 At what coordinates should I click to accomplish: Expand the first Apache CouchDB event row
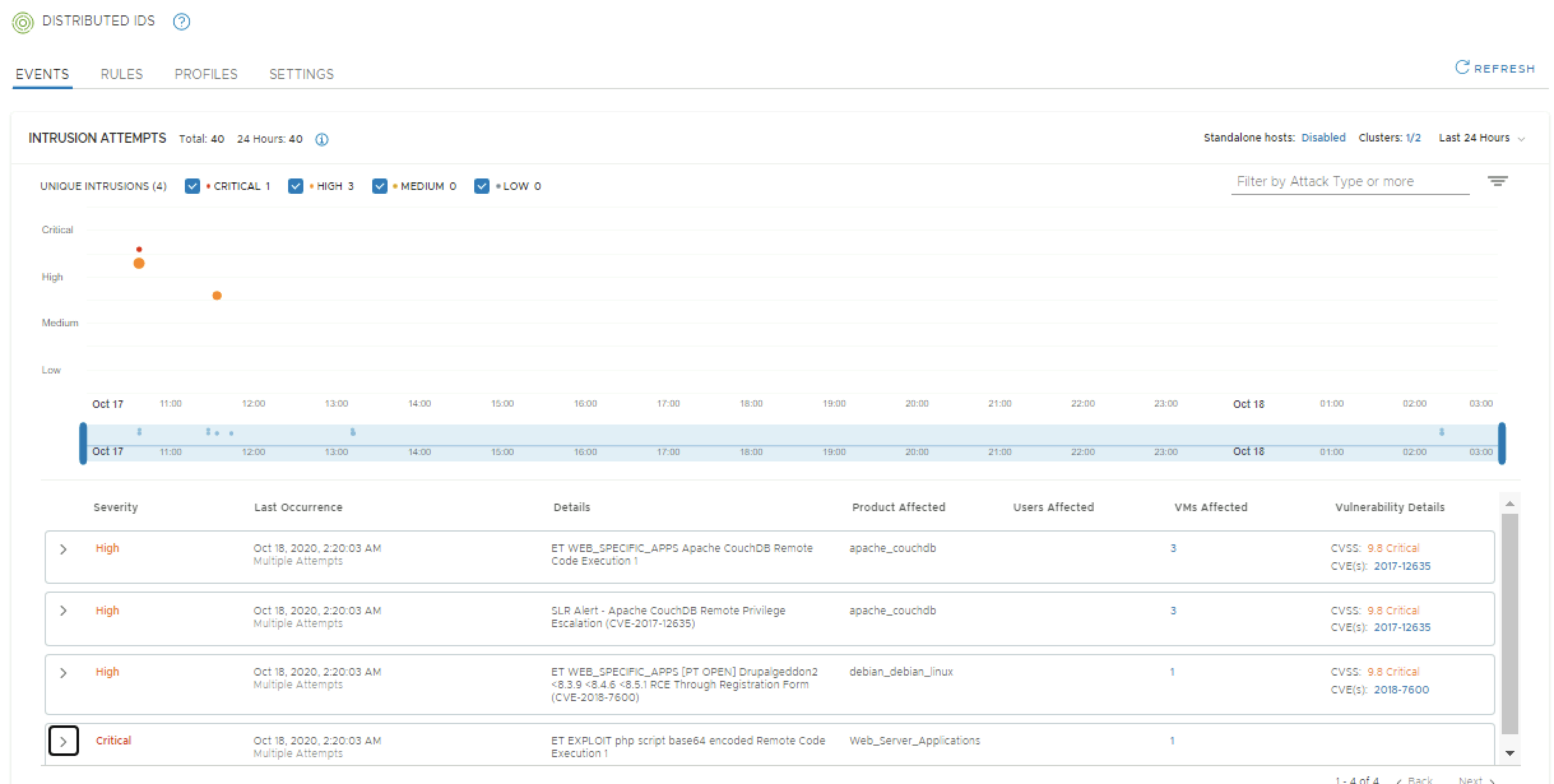pyautogui.click(x=63, y=549)
